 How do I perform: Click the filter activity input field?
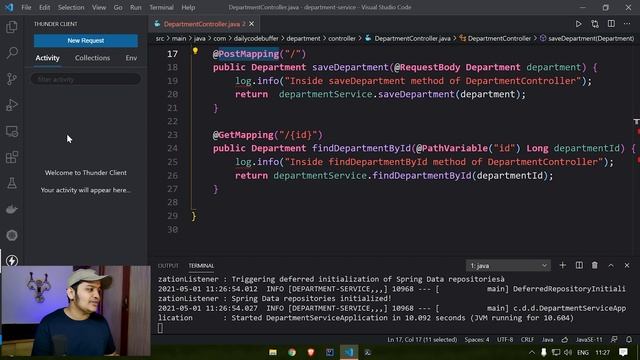point(86,79)
